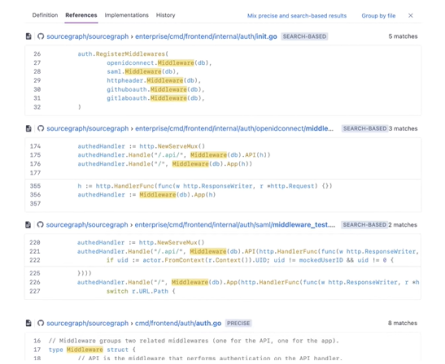Open the History tab
The image size is (445, 364).
[165, 15]
